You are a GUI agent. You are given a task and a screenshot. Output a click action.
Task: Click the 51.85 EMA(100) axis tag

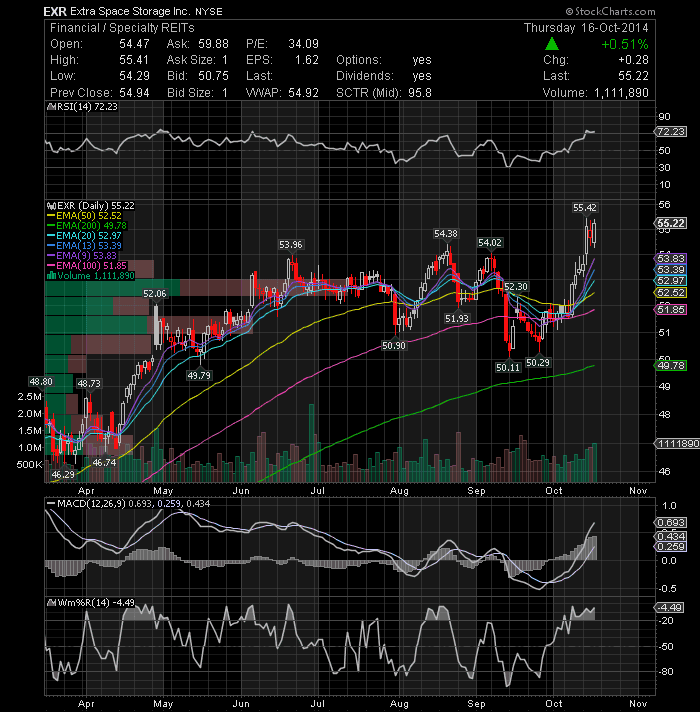670,310
